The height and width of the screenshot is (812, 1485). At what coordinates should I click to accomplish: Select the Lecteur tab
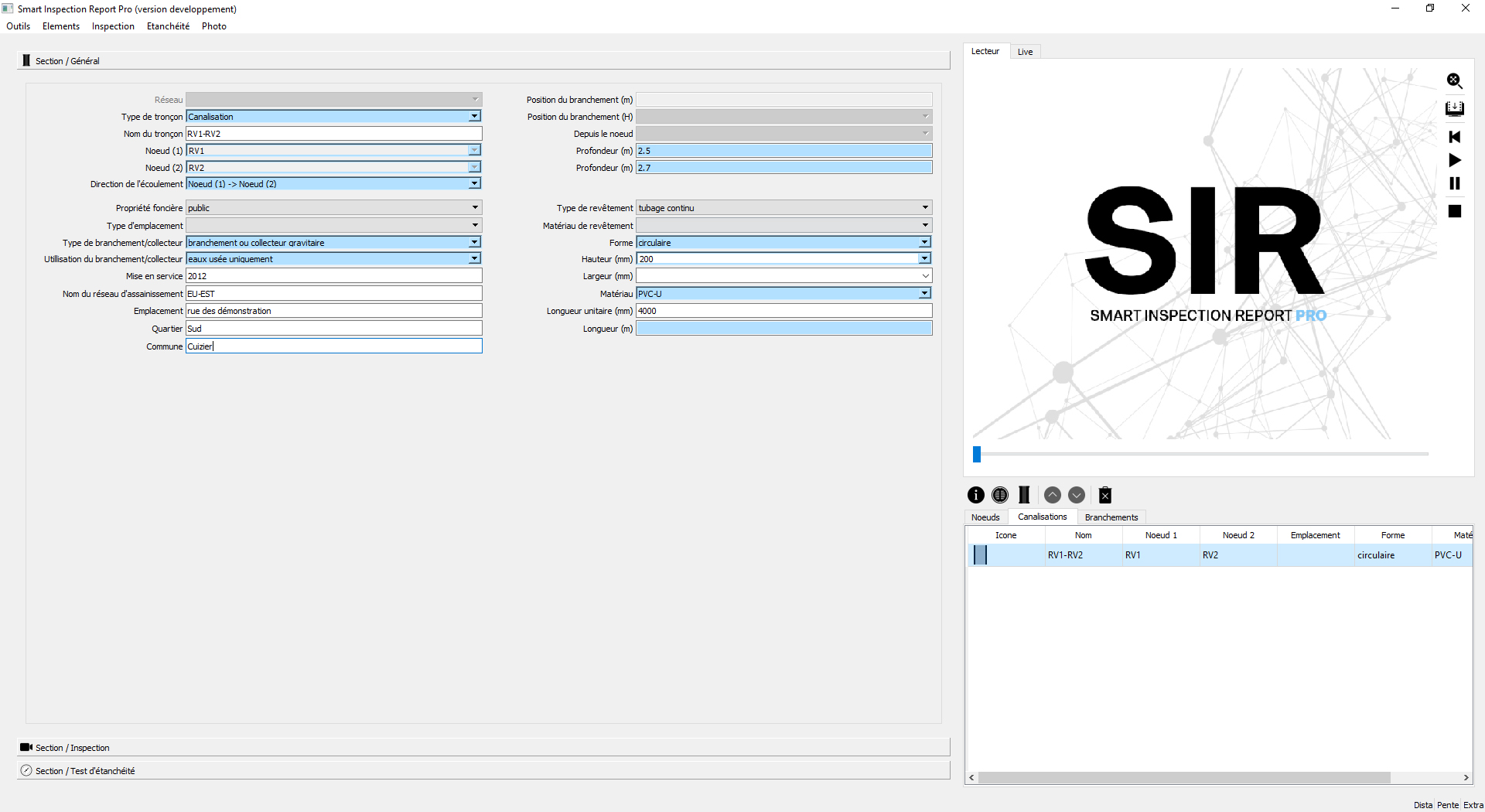(x=985, y=51)
